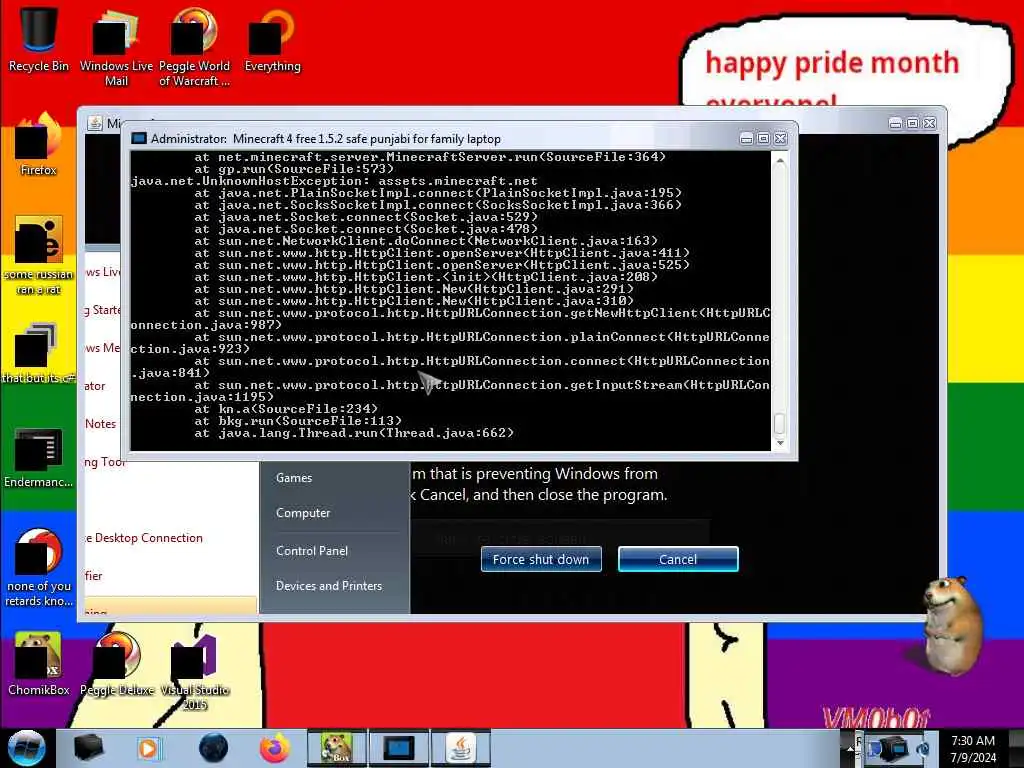Open Devices and Printers from Start menu

[328, 586]
